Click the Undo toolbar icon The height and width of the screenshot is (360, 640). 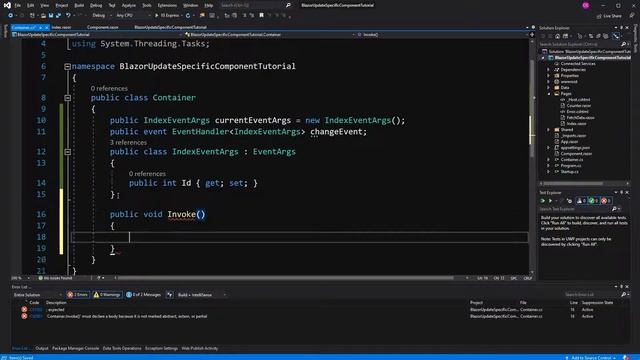(68, 16)
